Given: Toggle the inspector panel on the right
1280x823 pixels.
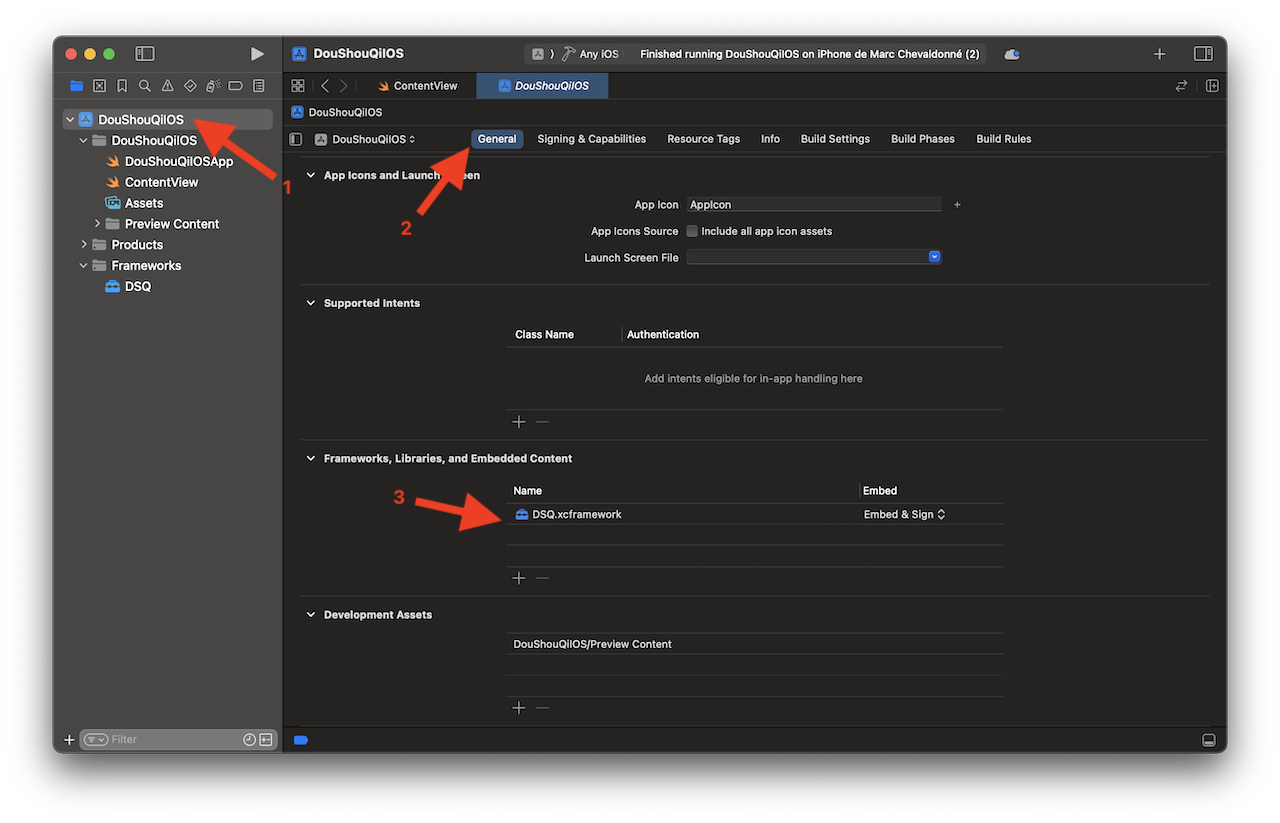Looking at the screenshot, I should click(1203, 54).
